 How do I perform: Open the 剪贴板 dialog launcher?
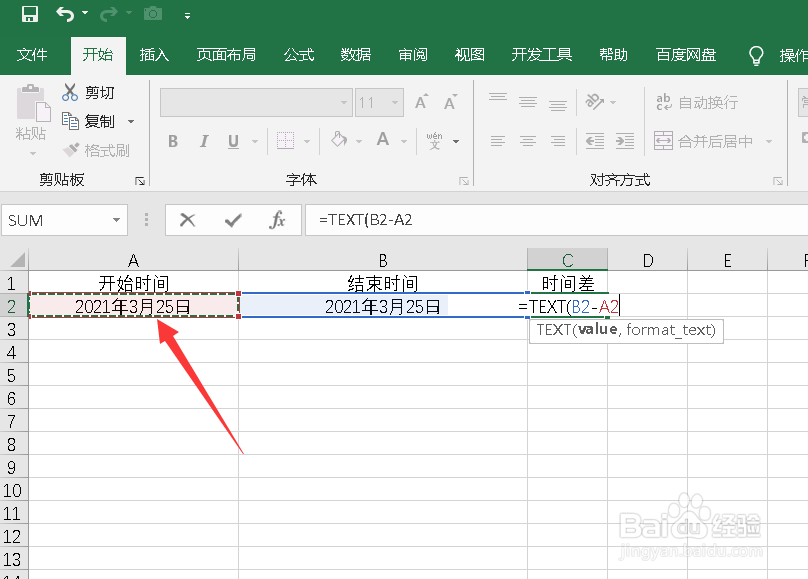tap(140, 181)
